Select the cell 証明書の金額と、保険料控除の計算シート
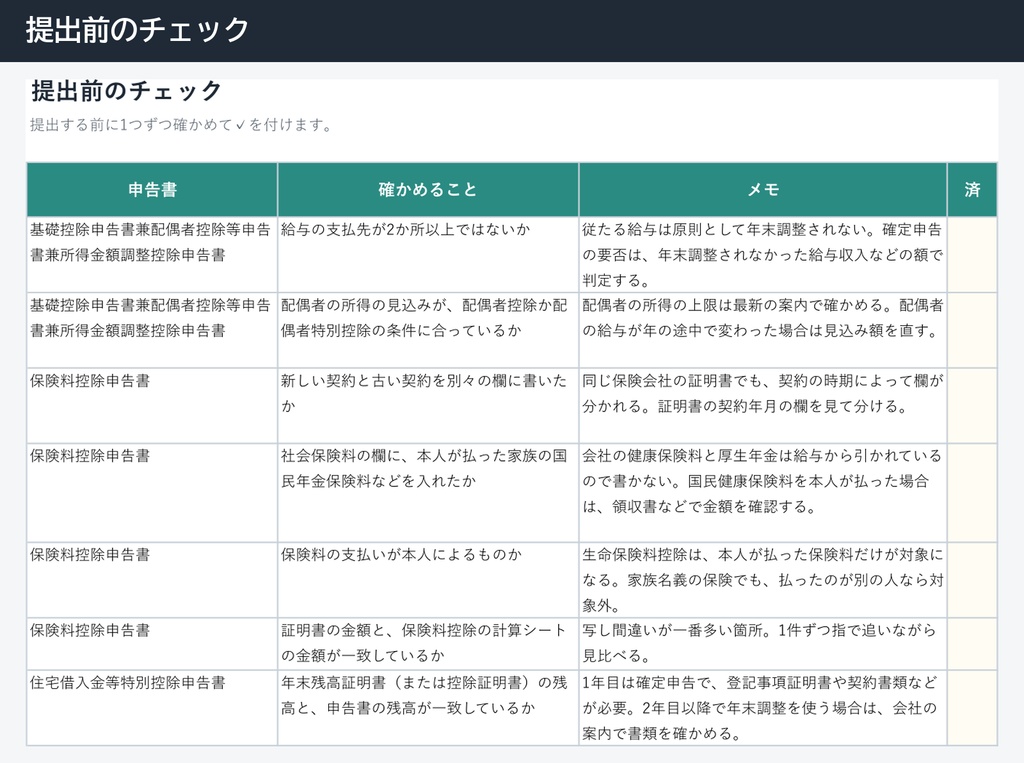Screen dimensions: 1024x763 coord(428,643)
